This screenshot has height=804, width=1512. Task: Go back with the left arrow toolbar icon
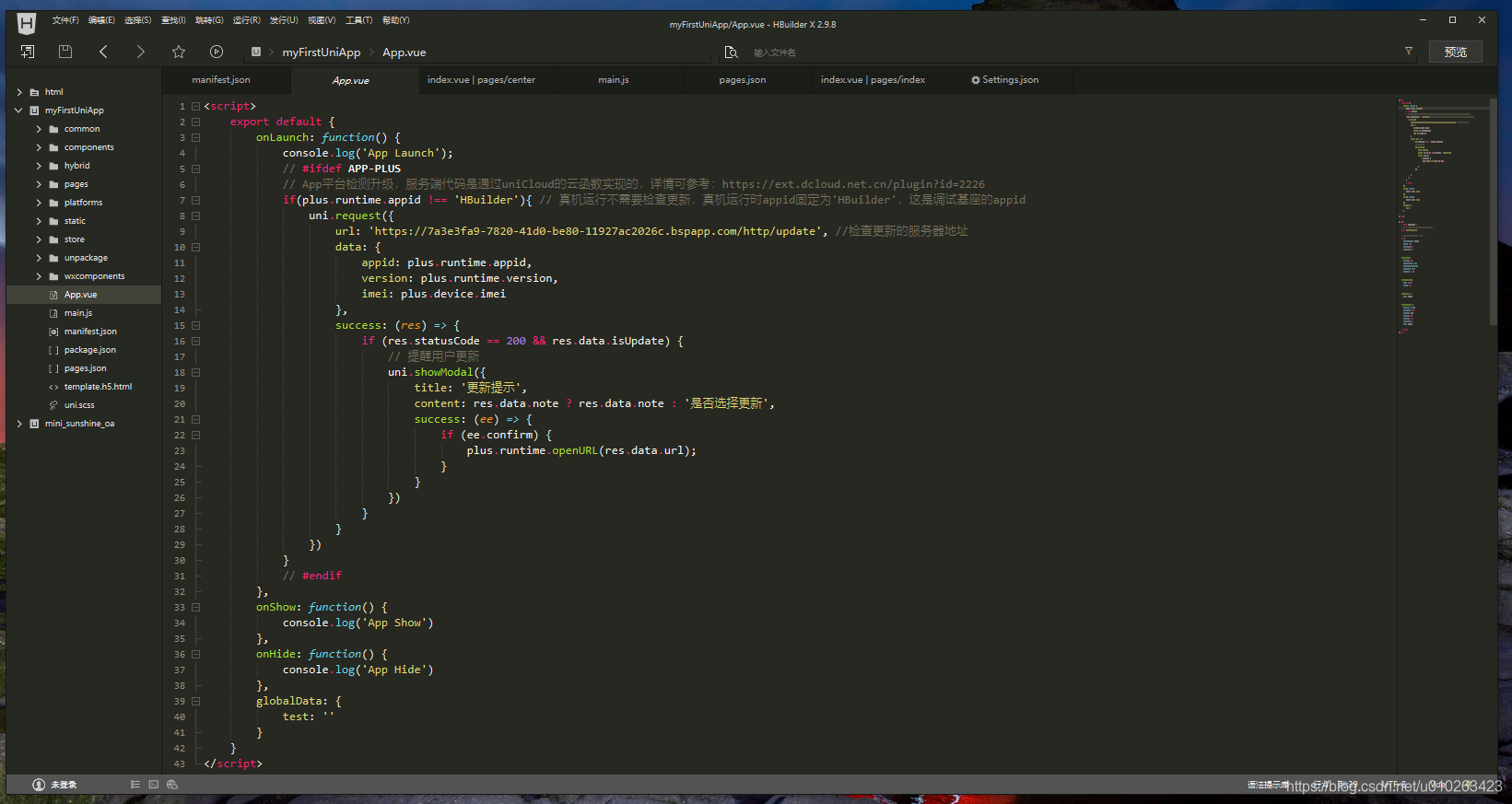click(103, 52)
